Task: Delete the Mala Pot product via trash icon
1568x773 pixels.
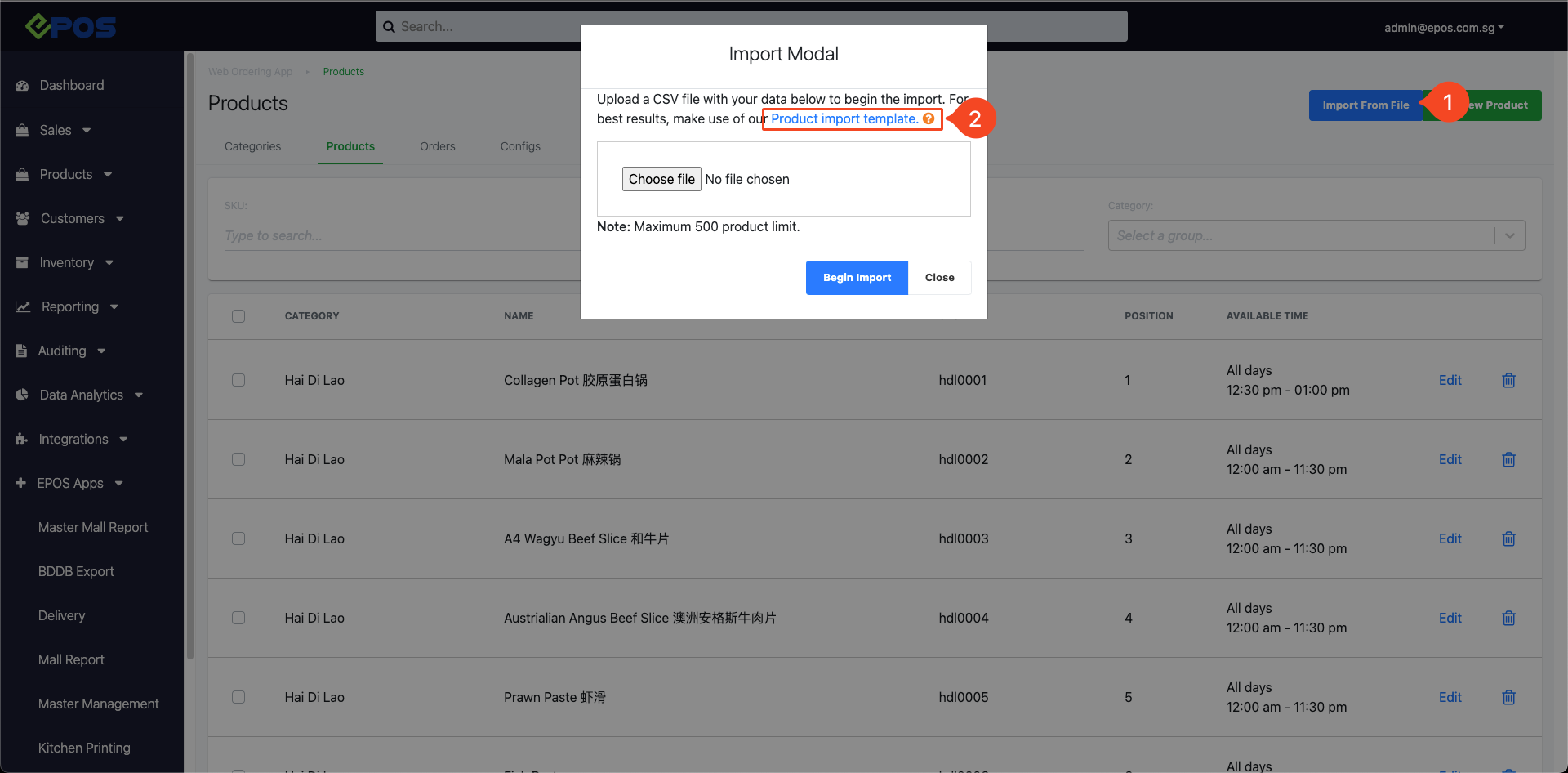Action: tap(1508, 459)
